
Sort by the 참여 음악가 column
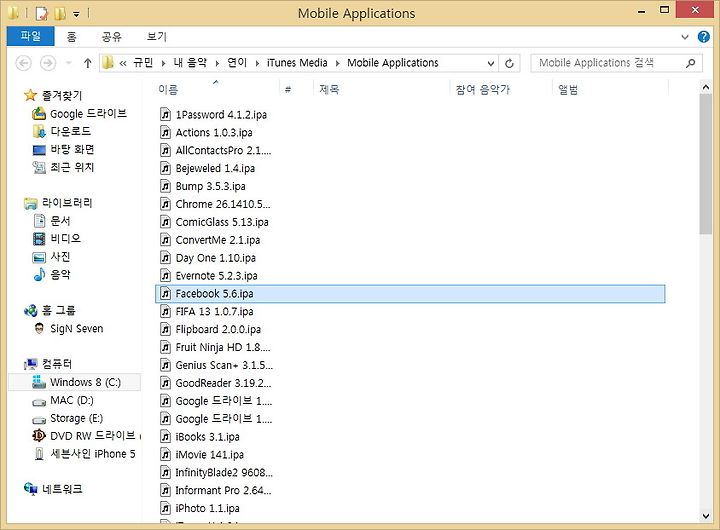click(483, 90)
